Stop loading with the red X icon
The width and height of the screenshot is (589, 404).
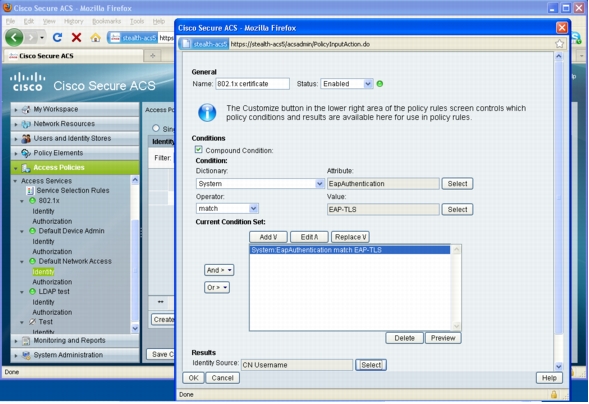point(76,37)
